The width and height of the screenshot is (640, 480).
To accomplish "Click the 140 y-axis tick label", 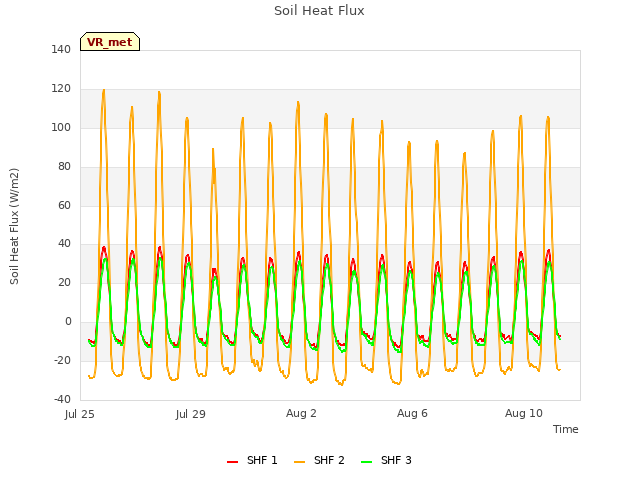I will (61, 49).
